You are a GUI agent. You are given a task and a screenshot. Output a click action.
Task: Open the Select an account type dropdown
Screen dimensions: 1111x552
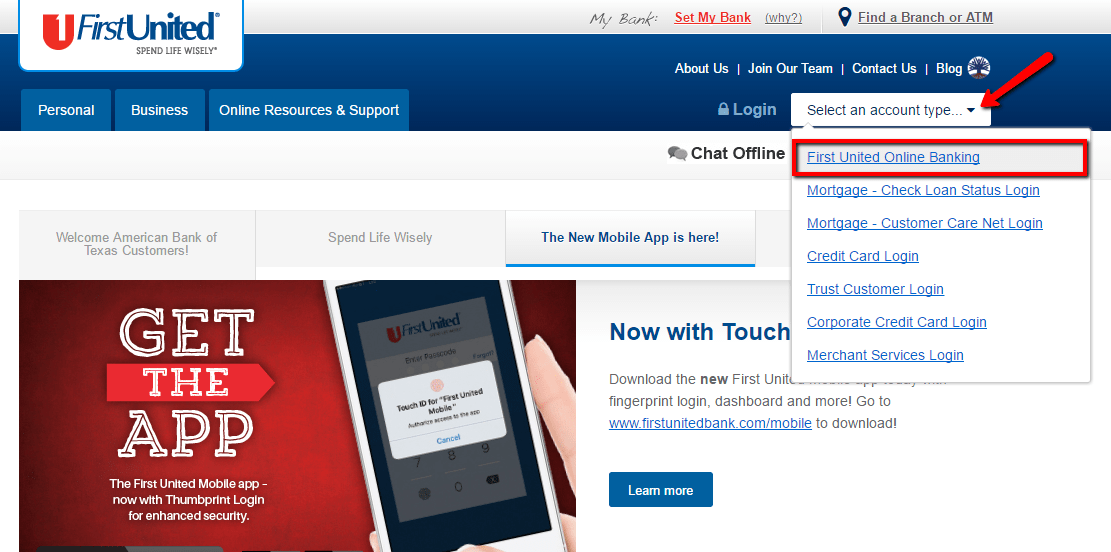891,111
